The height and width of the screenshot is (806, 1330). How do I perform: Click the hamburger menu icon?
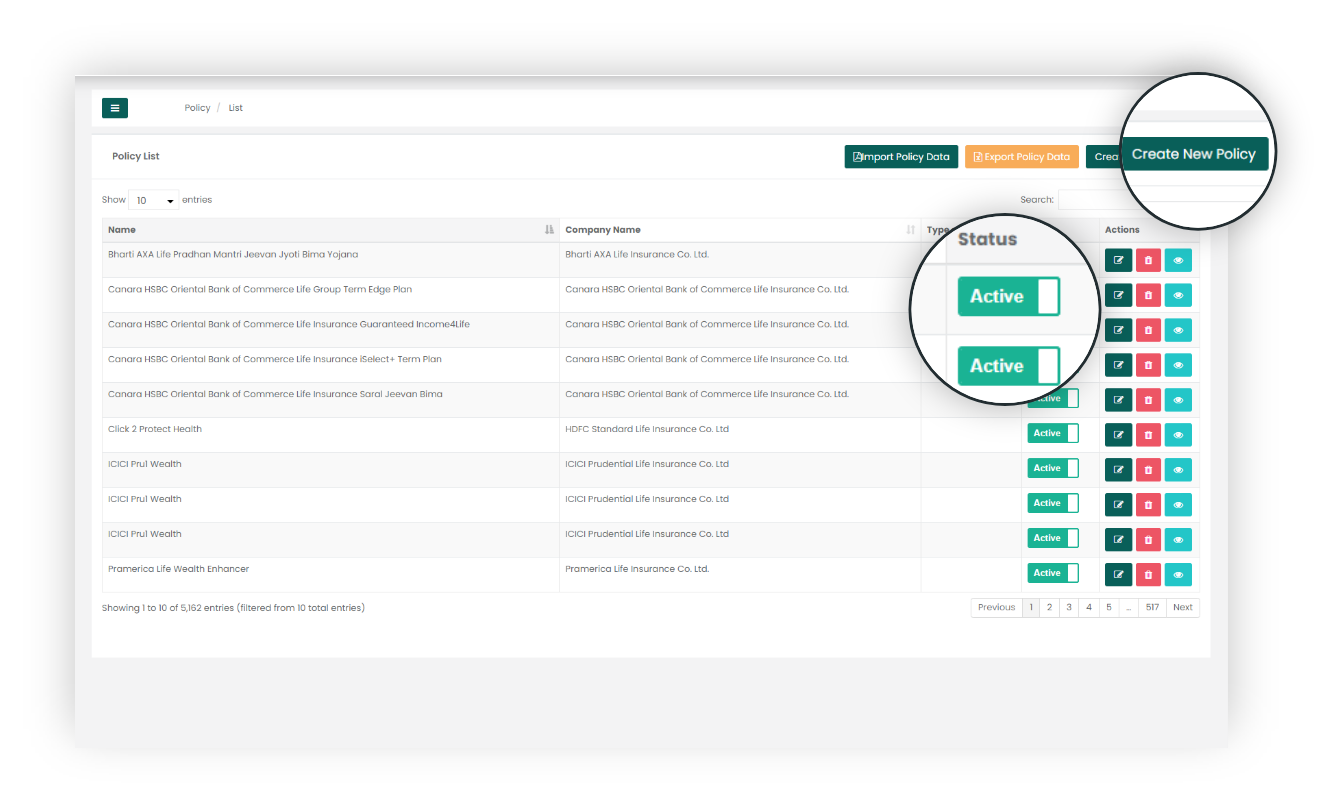tap(114, 108)
